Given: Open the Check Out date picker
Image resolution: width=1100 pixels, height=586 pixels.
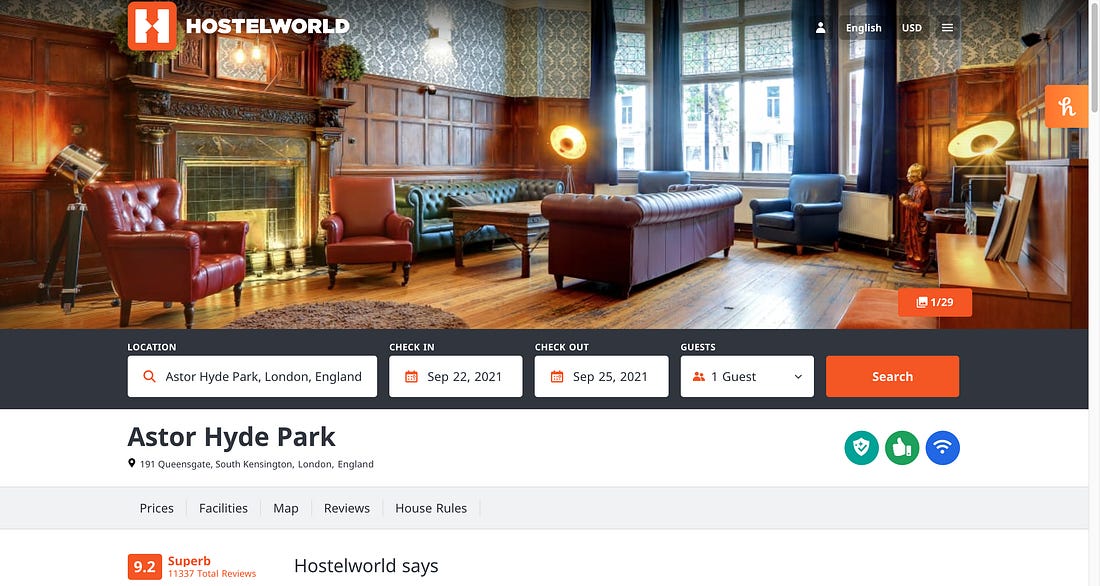Looking at the screenshot, I should 601,376.
